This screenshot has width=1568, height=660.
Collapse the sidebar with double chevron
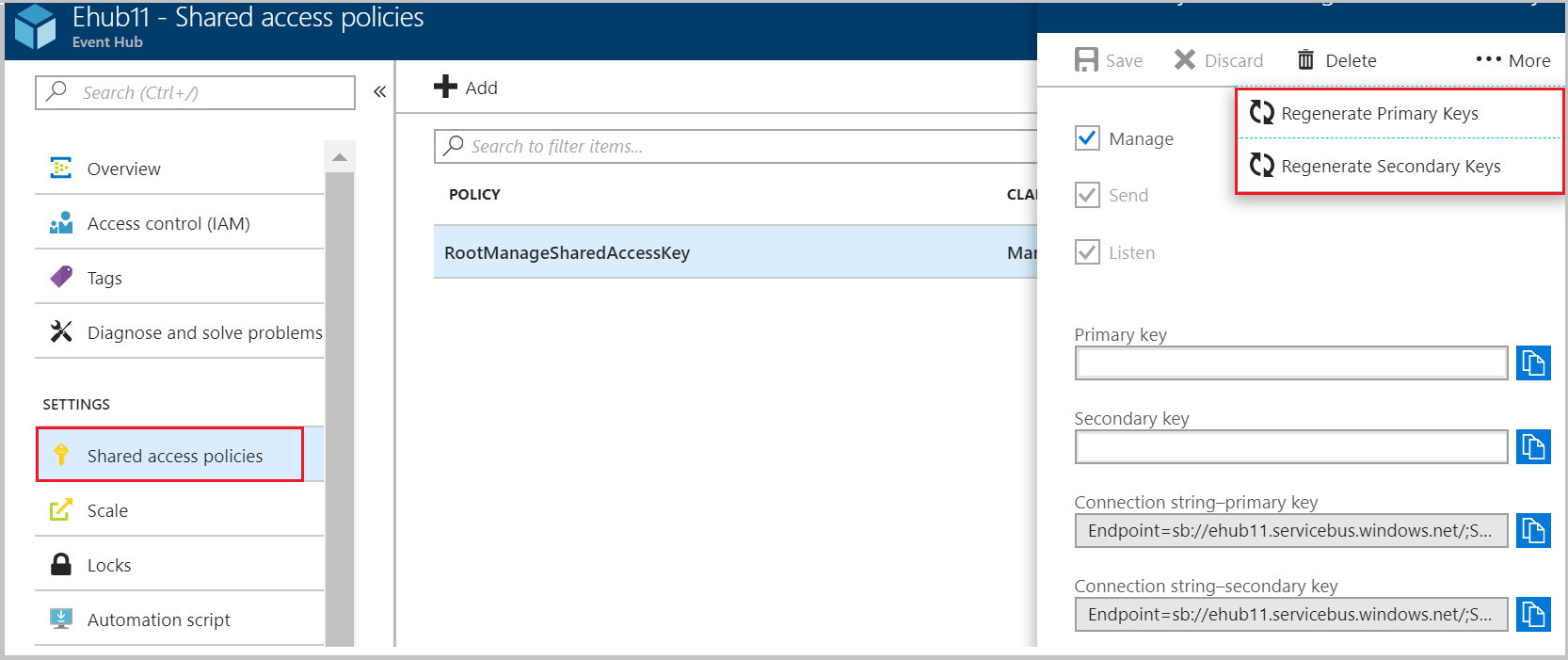[x=379, y=91]
